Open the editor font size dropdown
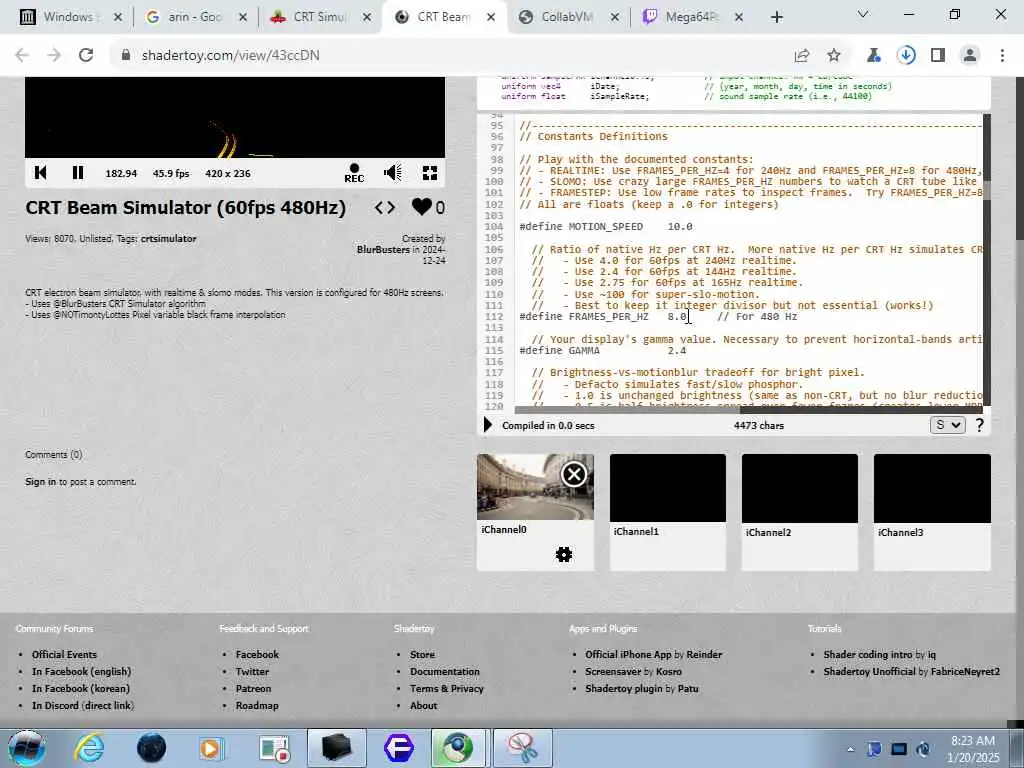 click(948, 425)
